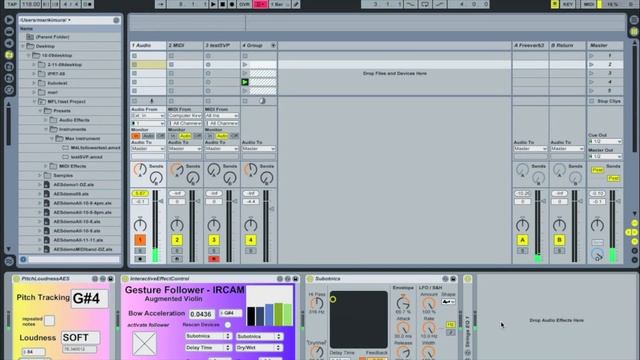Expand the Samples folder
The image size is (640, 360).
(x=40, y=175)
